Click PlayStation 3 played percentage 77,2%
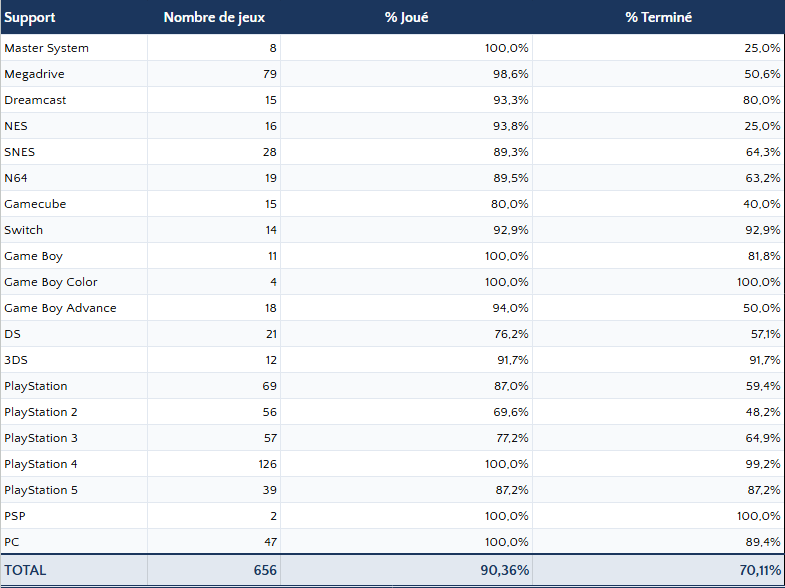The image size is (785, 588). (512, 438)
